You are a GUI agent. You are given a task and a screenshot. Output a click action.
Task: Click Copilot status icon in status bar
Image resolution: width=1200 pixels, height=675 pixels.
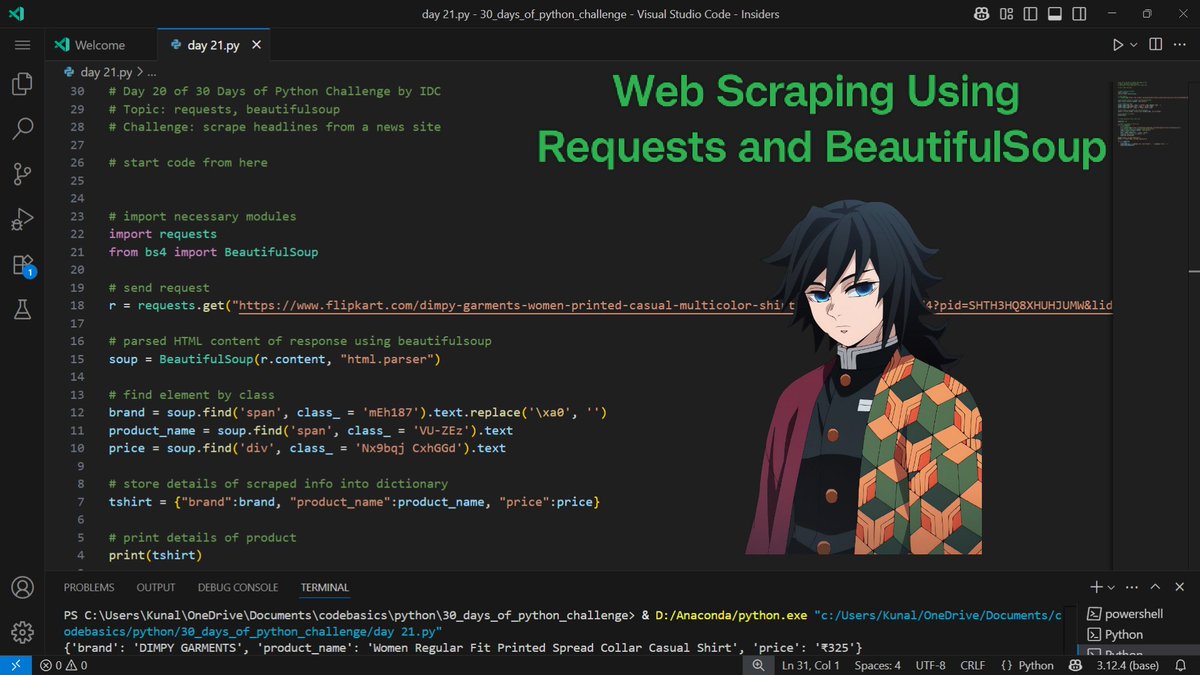pos(1075,665)
